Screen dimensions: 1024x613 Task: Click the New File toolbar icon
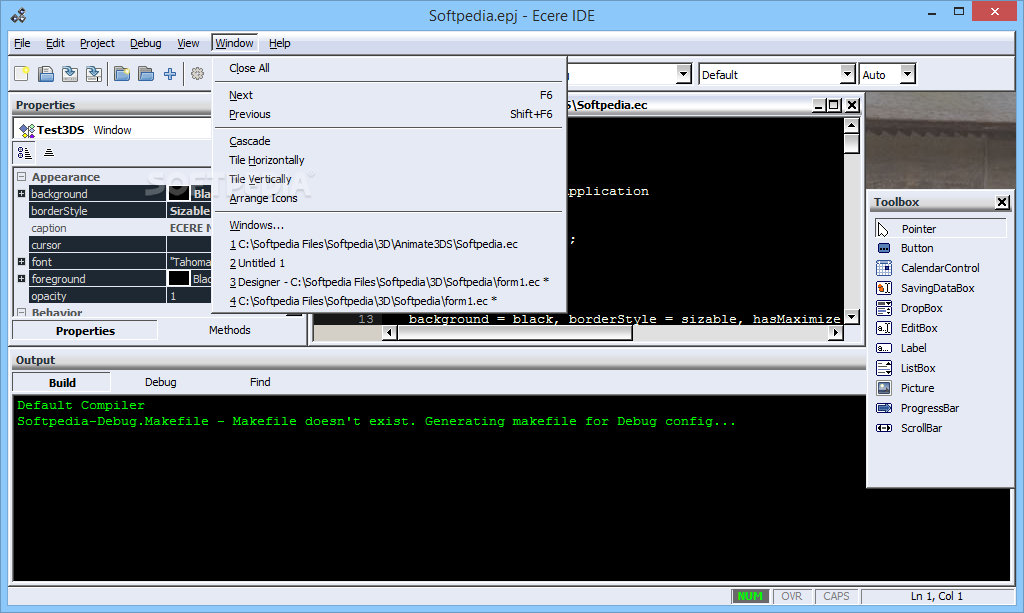(22, 74)
